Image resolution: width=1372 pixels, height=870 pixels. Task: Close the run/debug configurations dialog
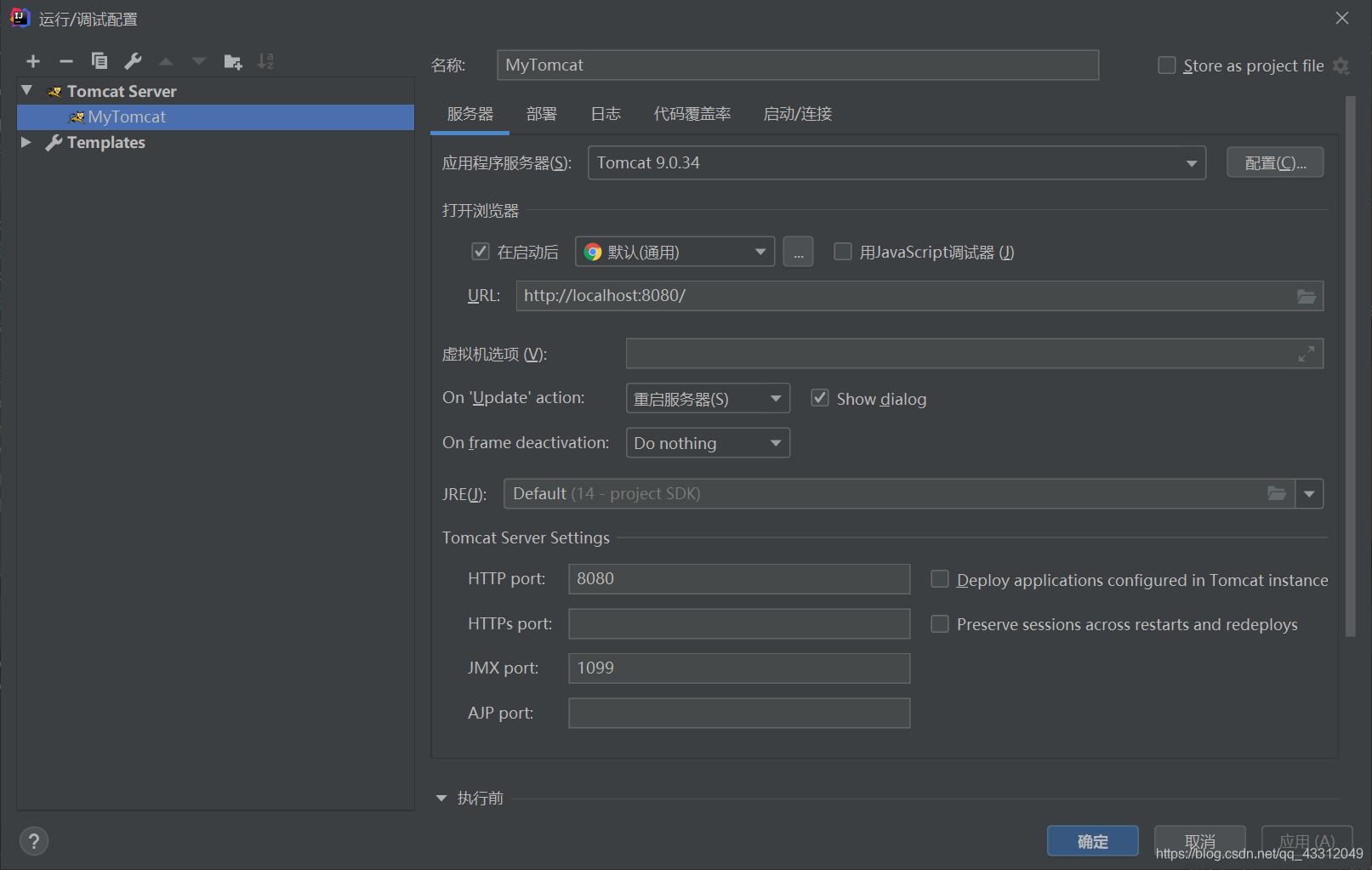[1342, 18]
